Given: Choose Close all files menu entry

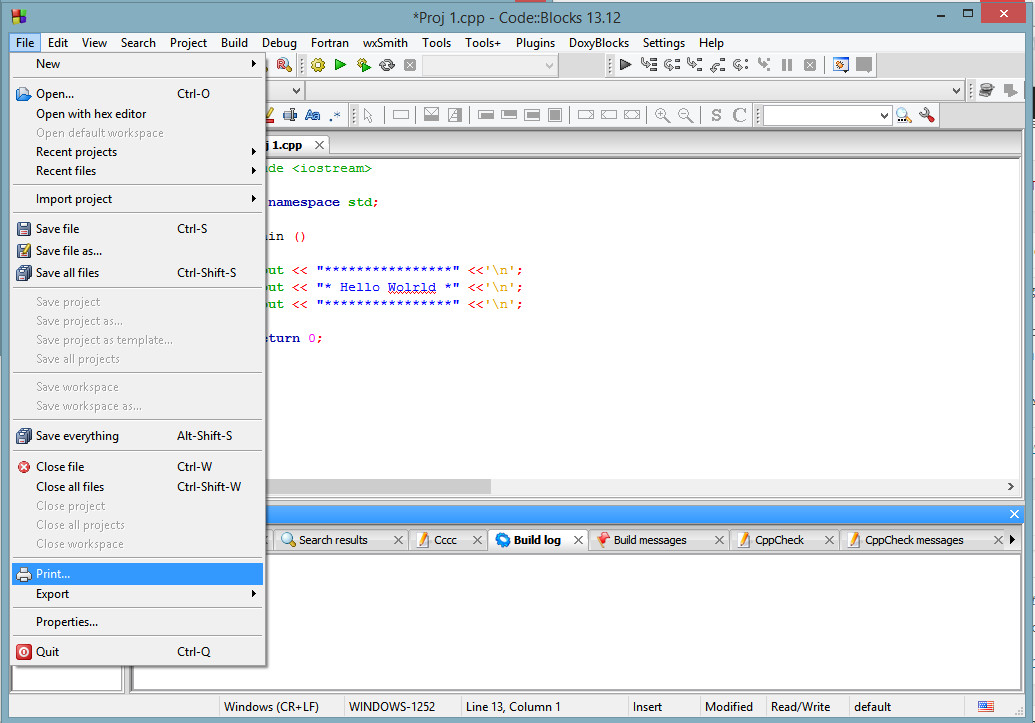Looking at the screenshot, I should coord(137,487).
